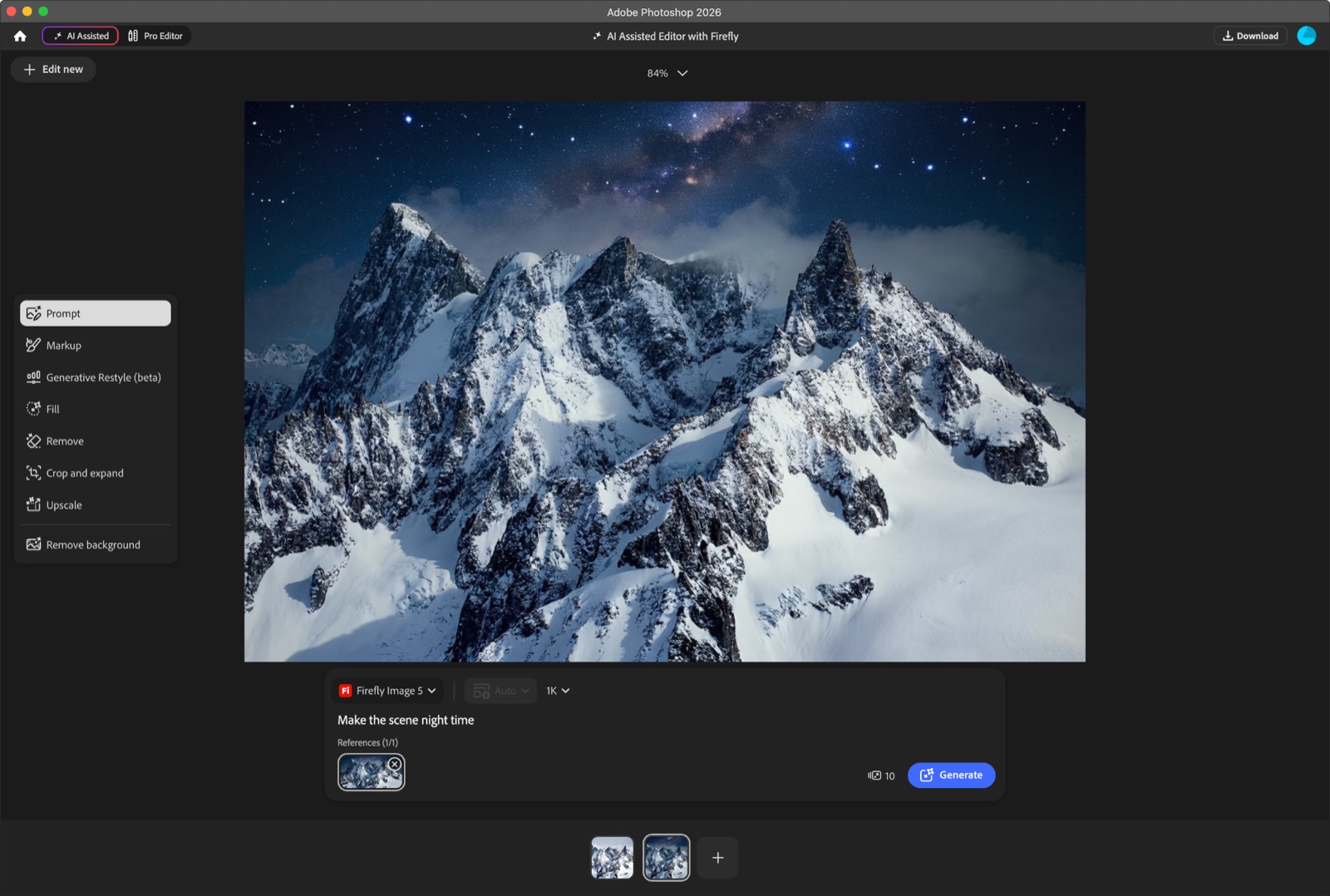Click the Remove background icon
Image resolution: width=1330 pixels, height=896 pixels.
[33, 544]
